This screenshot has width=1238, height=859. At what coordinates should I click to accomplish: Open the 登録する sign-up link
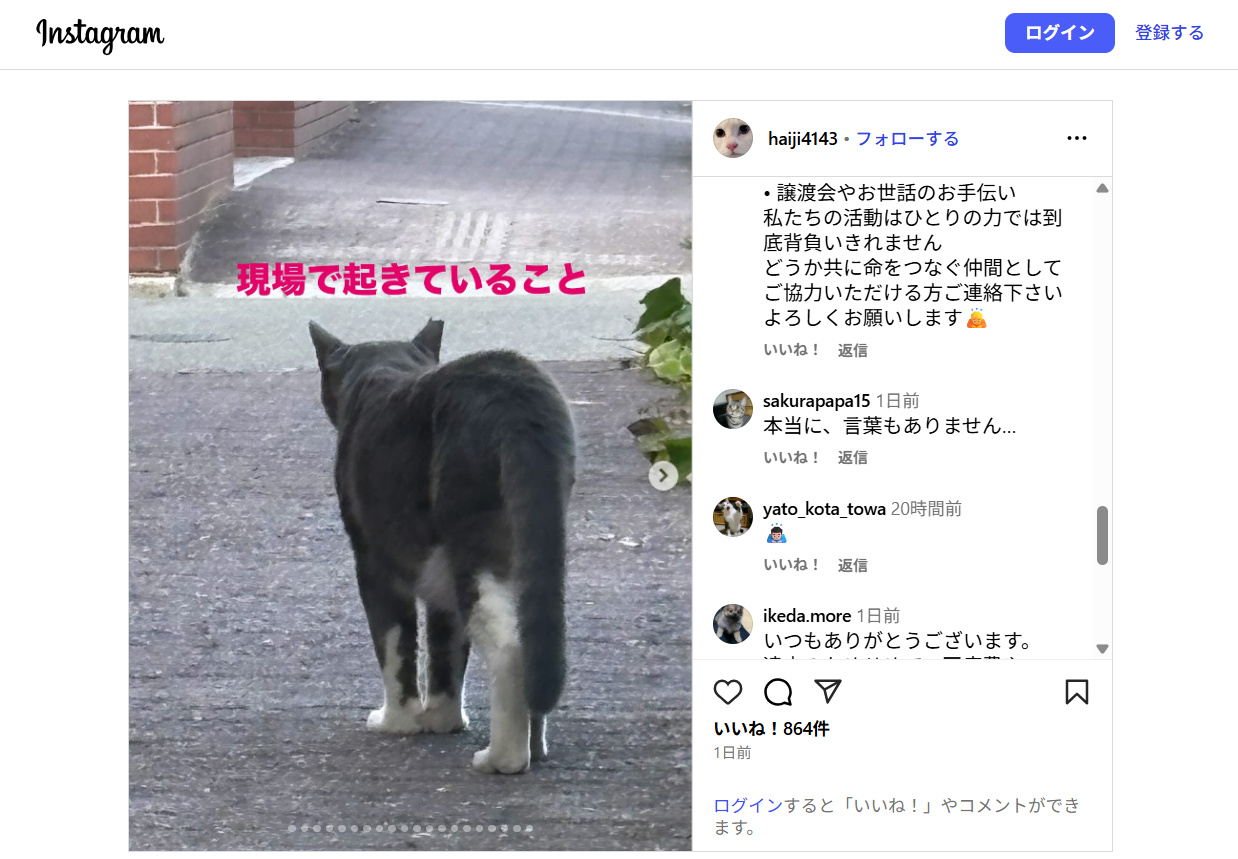1169,33
